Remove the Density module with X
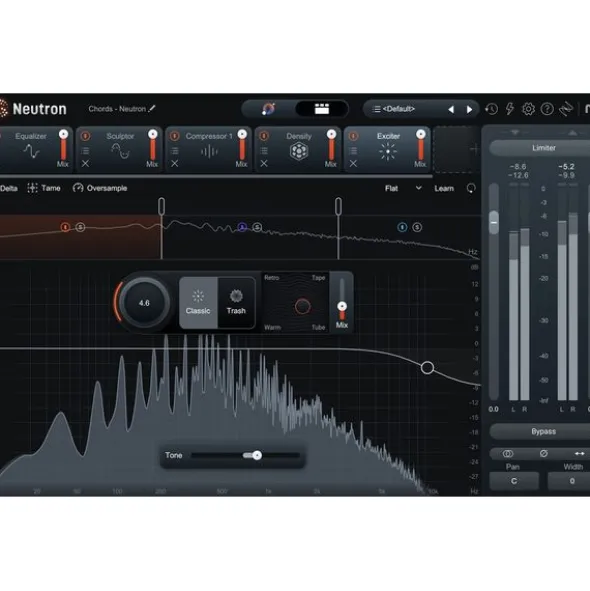Image resolution: width=590 pixels, height=591 pixels. pos(264,164)
